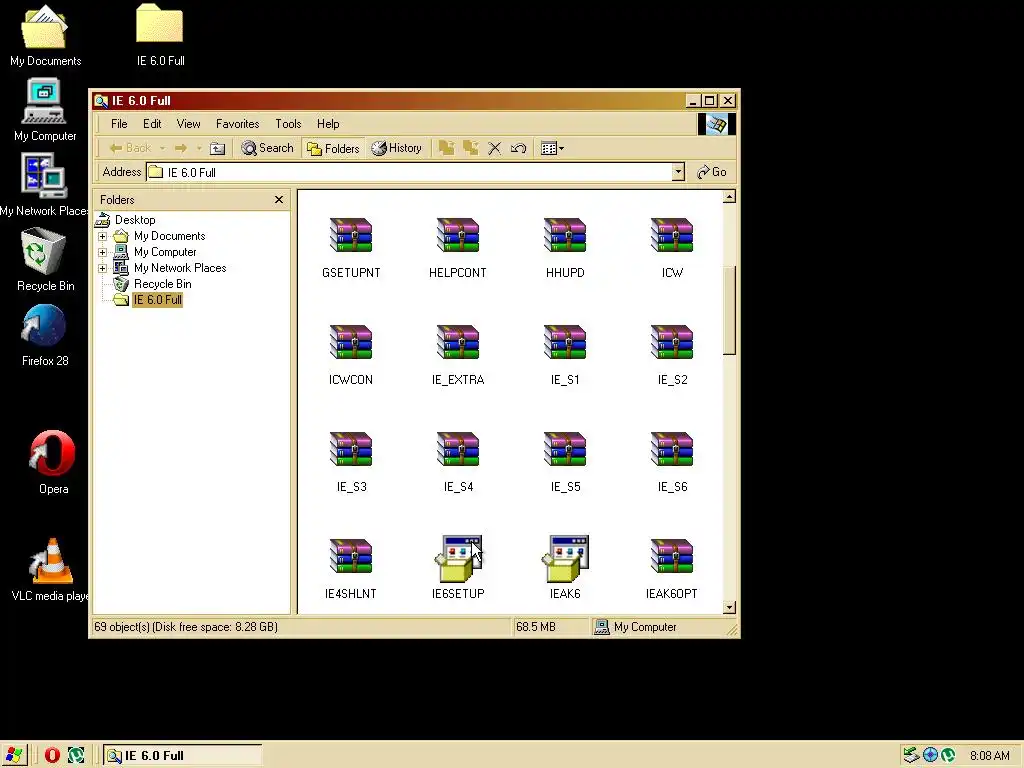
Task: Open the Help menu
Action: point(328,123)
